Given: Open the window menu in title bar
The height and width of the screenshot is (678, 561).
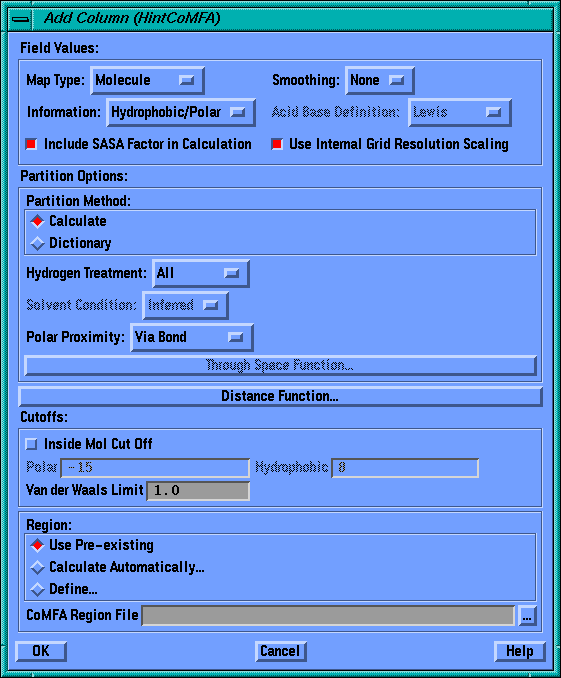Looking at the screenshot, I should point(20,19).
